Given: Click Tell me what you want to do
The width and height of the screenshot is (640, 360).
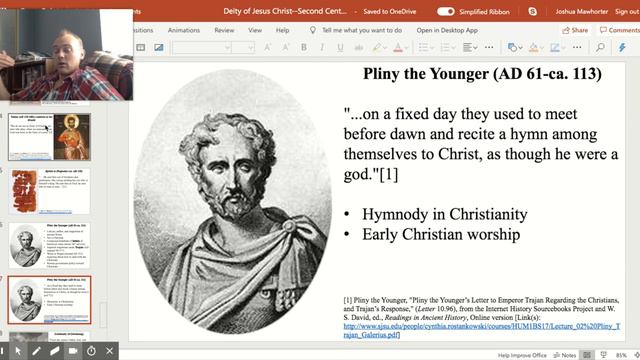Looking at the screenshot, I should [x=362, y=30].
